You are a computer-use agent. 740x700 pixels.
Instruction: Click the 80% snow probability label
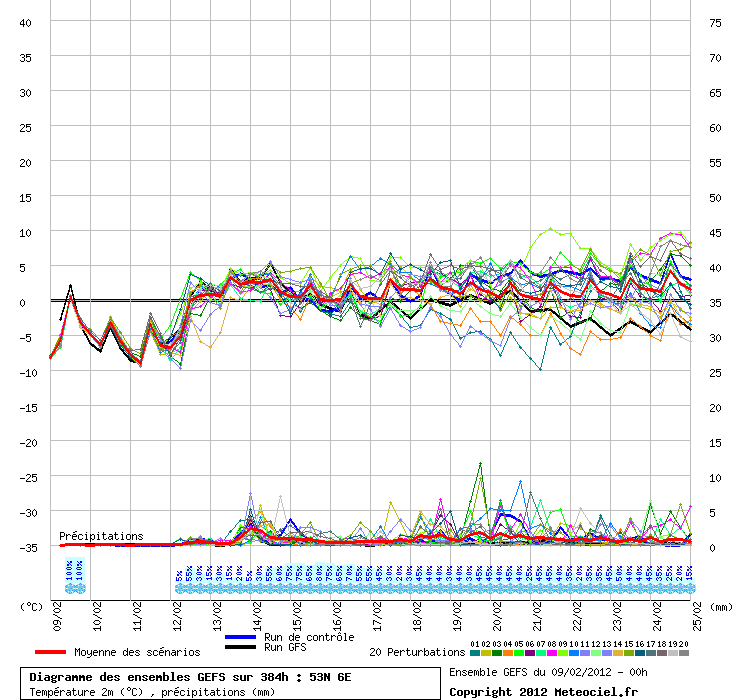tap(319, 573)
